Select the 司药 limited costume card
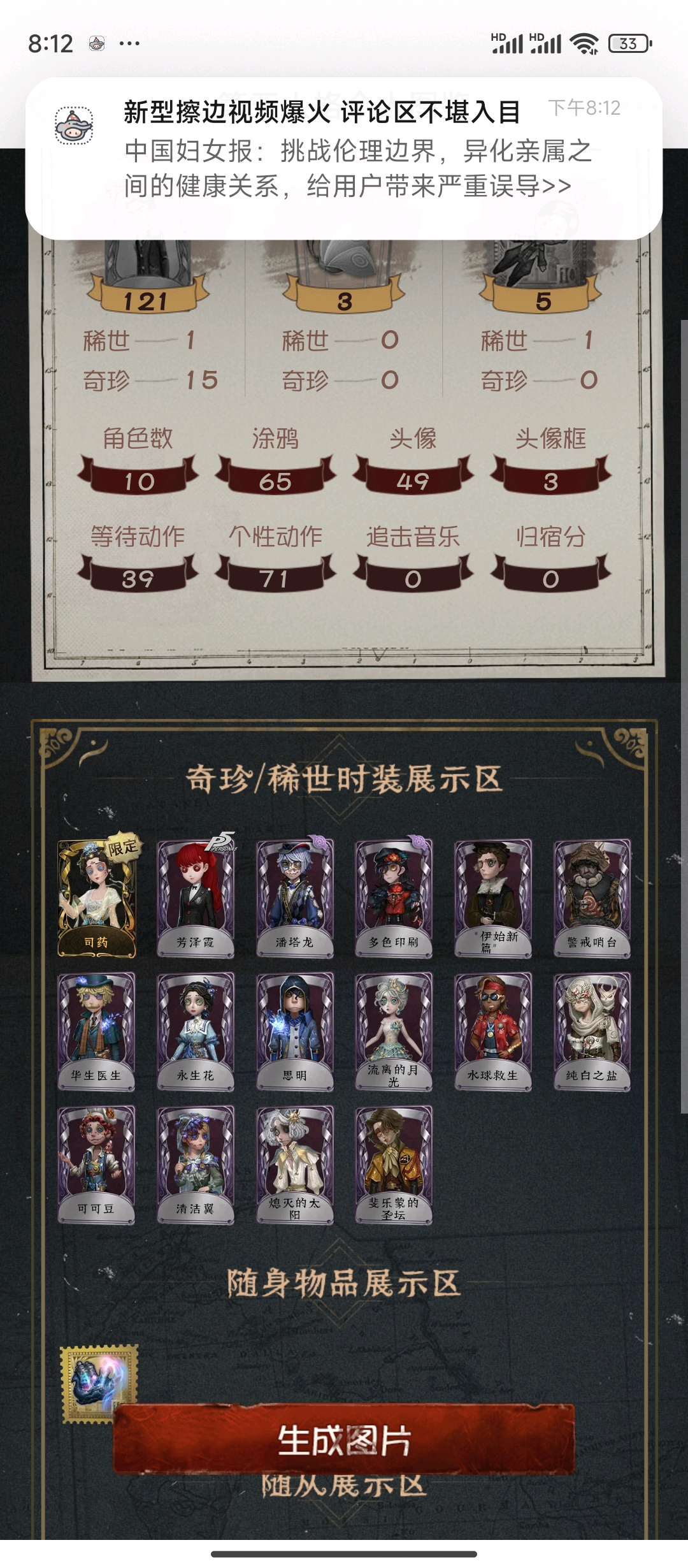Viewport: 688px width, 1568px height. pos(97,899)
